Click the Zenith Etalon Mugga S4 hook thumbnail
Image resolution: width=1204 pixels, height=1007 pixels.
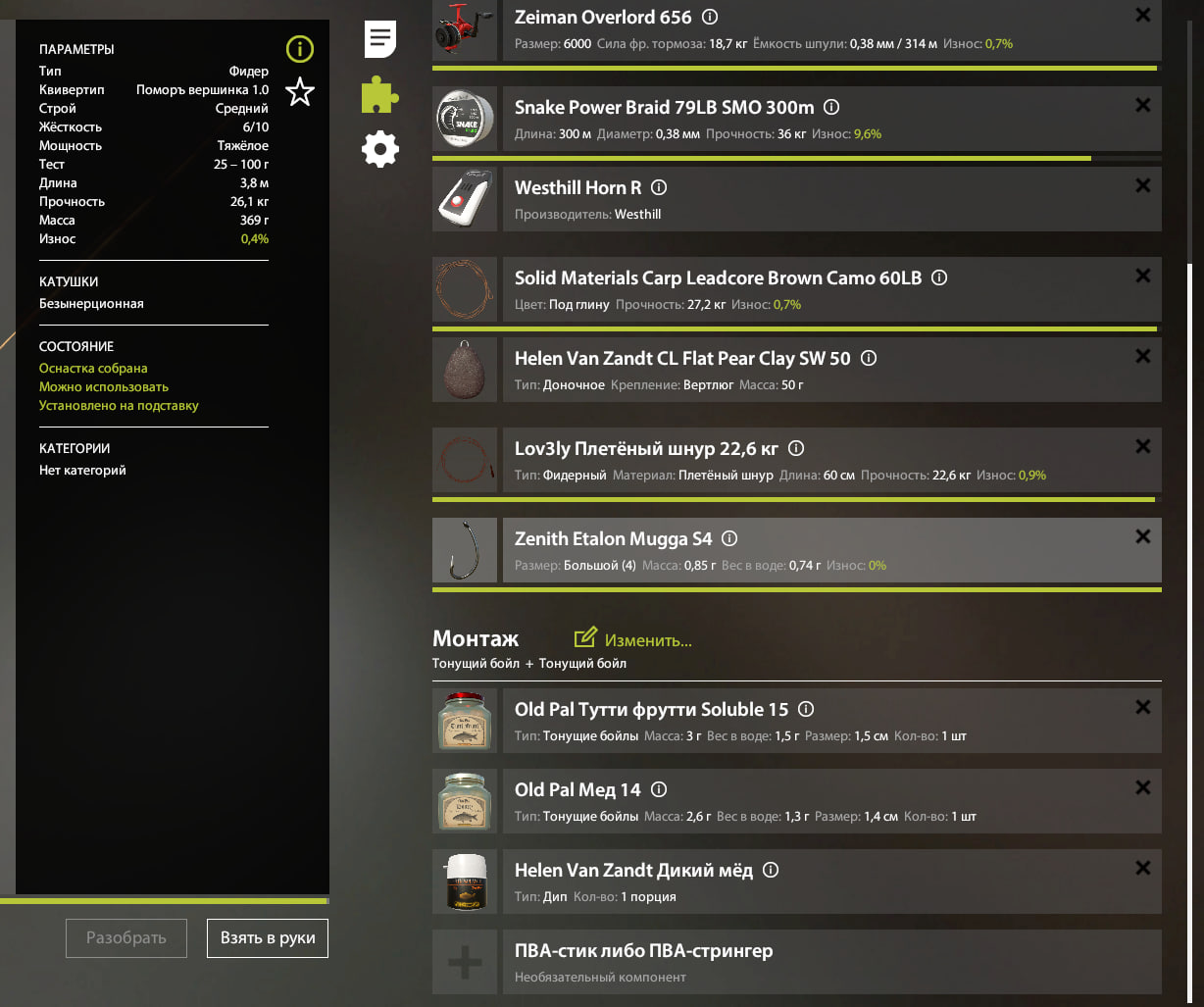point(465,550)
